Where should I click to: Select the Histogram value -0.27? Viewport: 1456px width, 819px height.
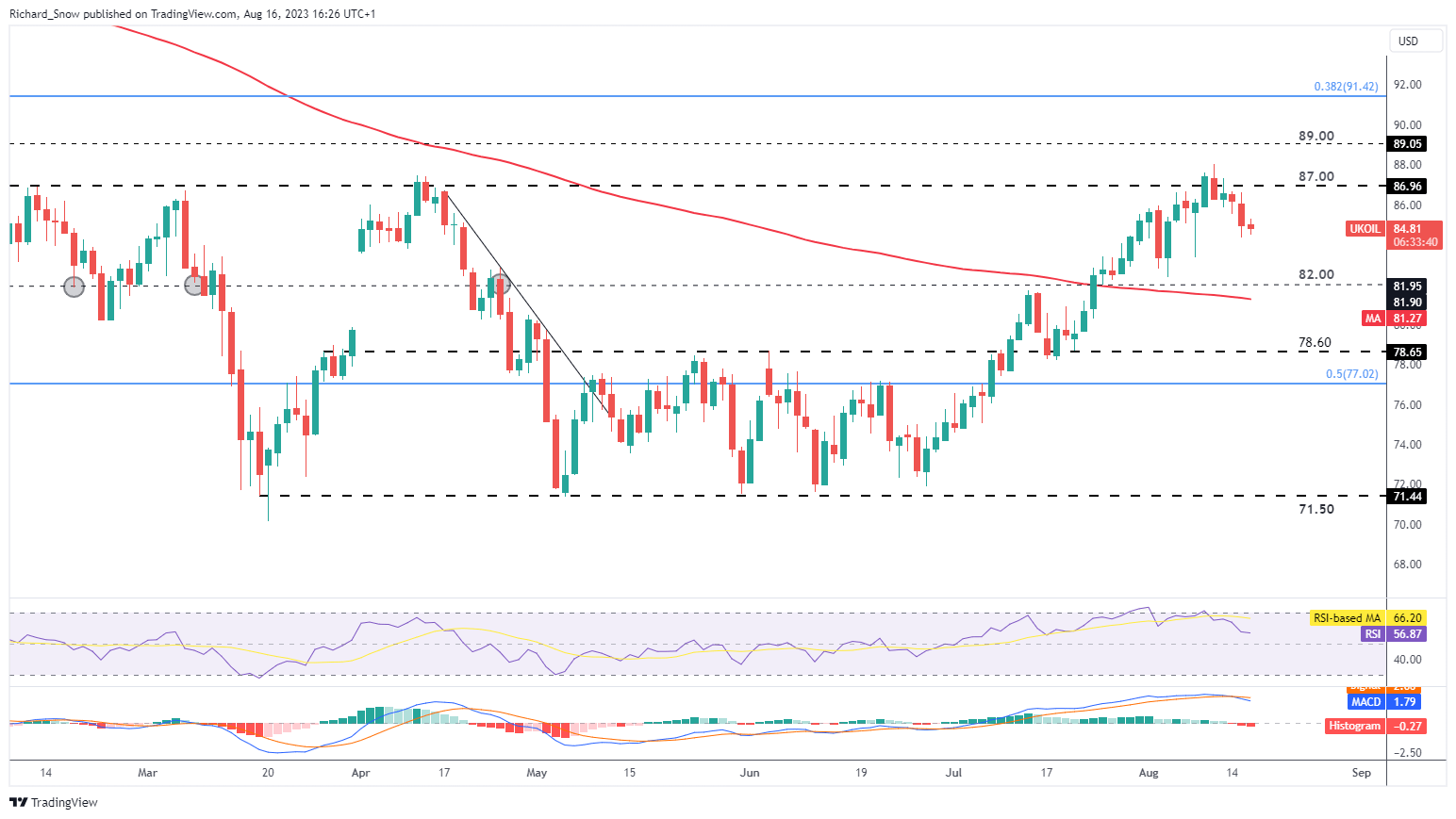1407,727
